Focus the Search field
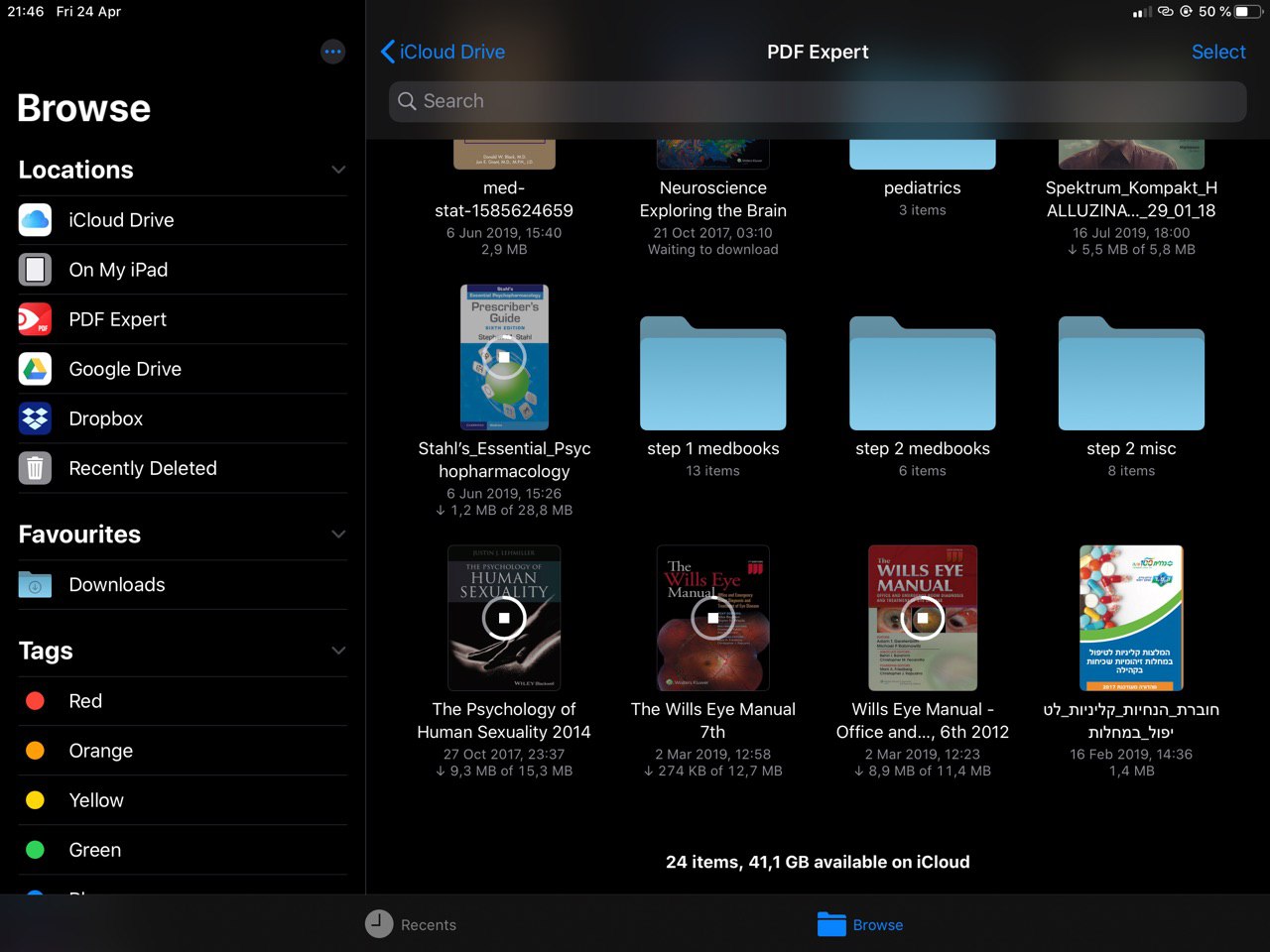This screenshot has height=952, width=1270. [818, 101]
